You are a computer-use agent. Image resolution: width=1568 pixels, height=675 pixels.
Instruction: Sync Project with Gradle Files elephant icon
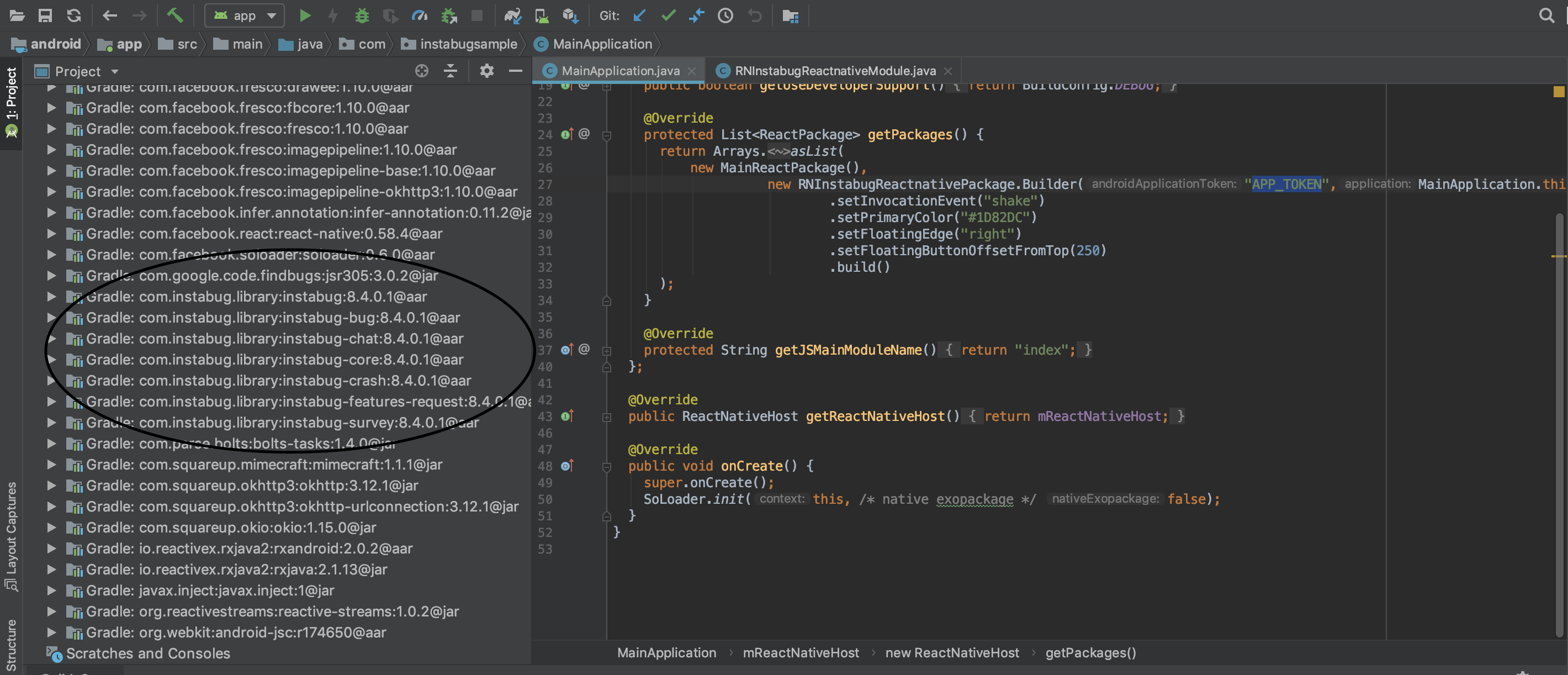tap(512, 15)
